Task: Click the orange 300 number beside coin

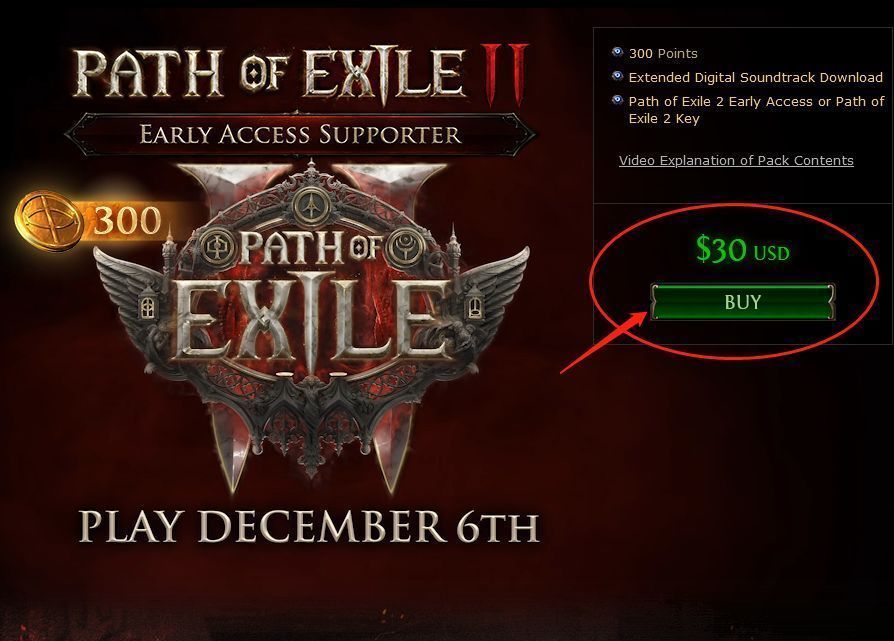Action: (x=128, y=221)
